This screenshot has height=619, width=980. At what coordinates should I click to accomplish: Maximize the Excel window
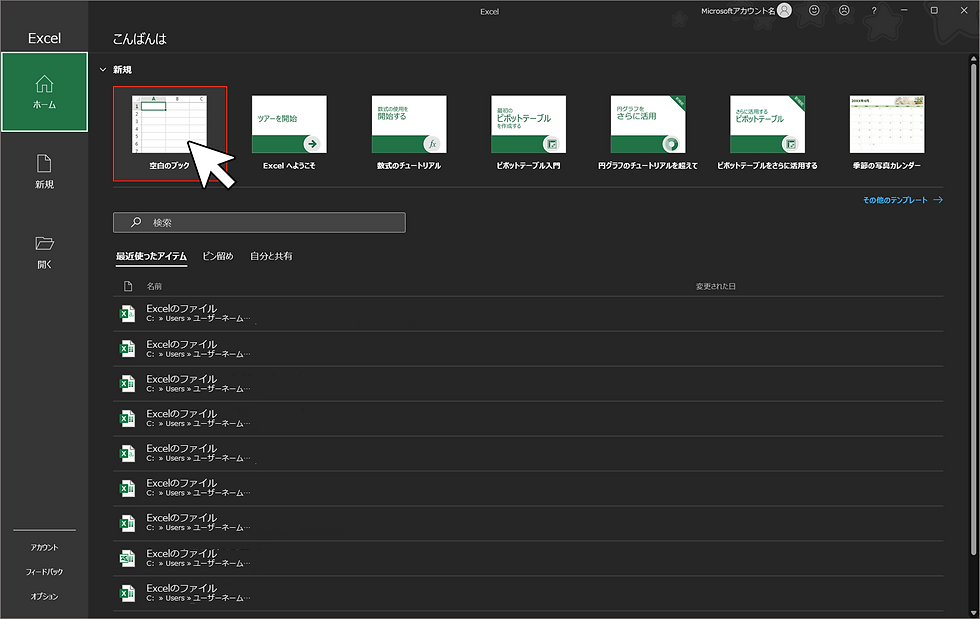(x=934, y=11)
